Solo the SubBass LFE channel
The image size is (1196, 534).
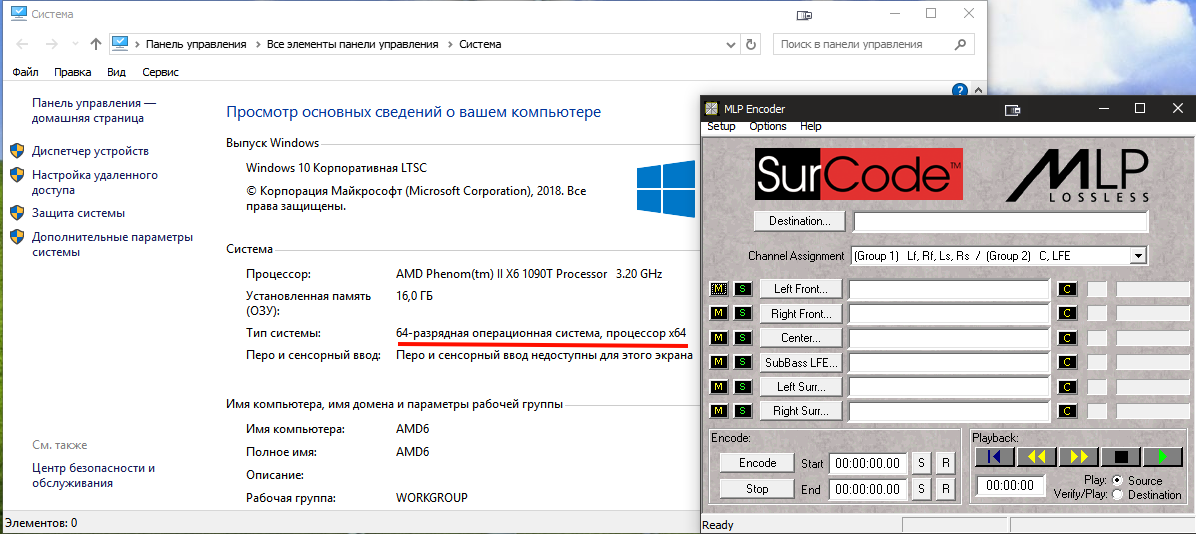click(x=742, y=362)
